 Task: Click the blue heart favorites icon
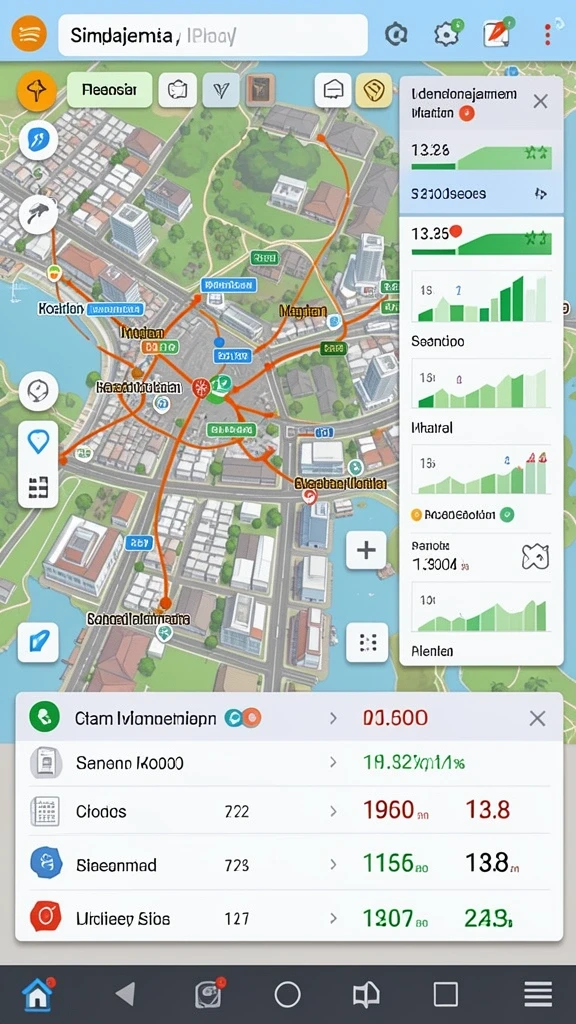click(39, 443)
